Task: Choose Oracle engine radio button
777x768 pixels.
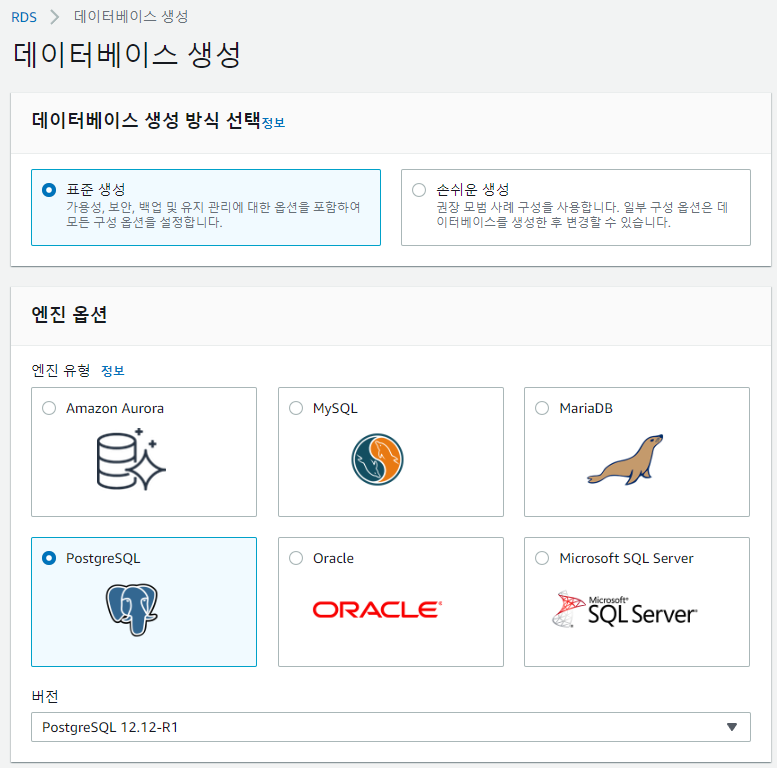Action: (296, 558)
